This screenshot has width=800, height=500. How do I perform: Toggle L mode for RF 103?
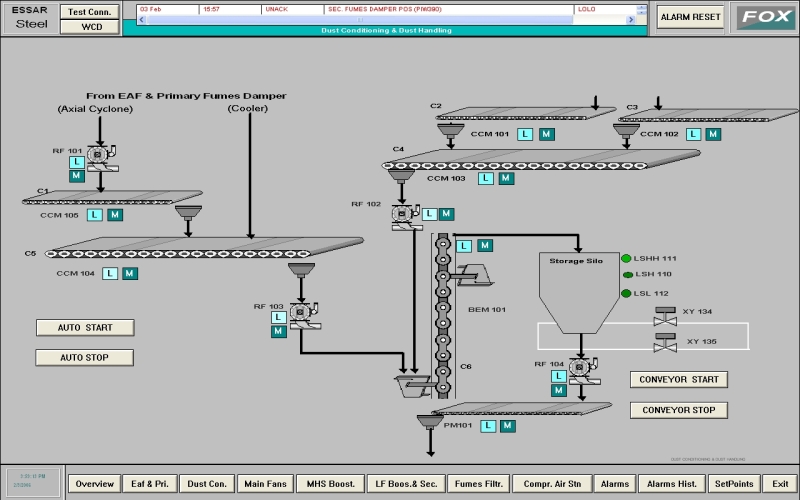click(278, 317)
